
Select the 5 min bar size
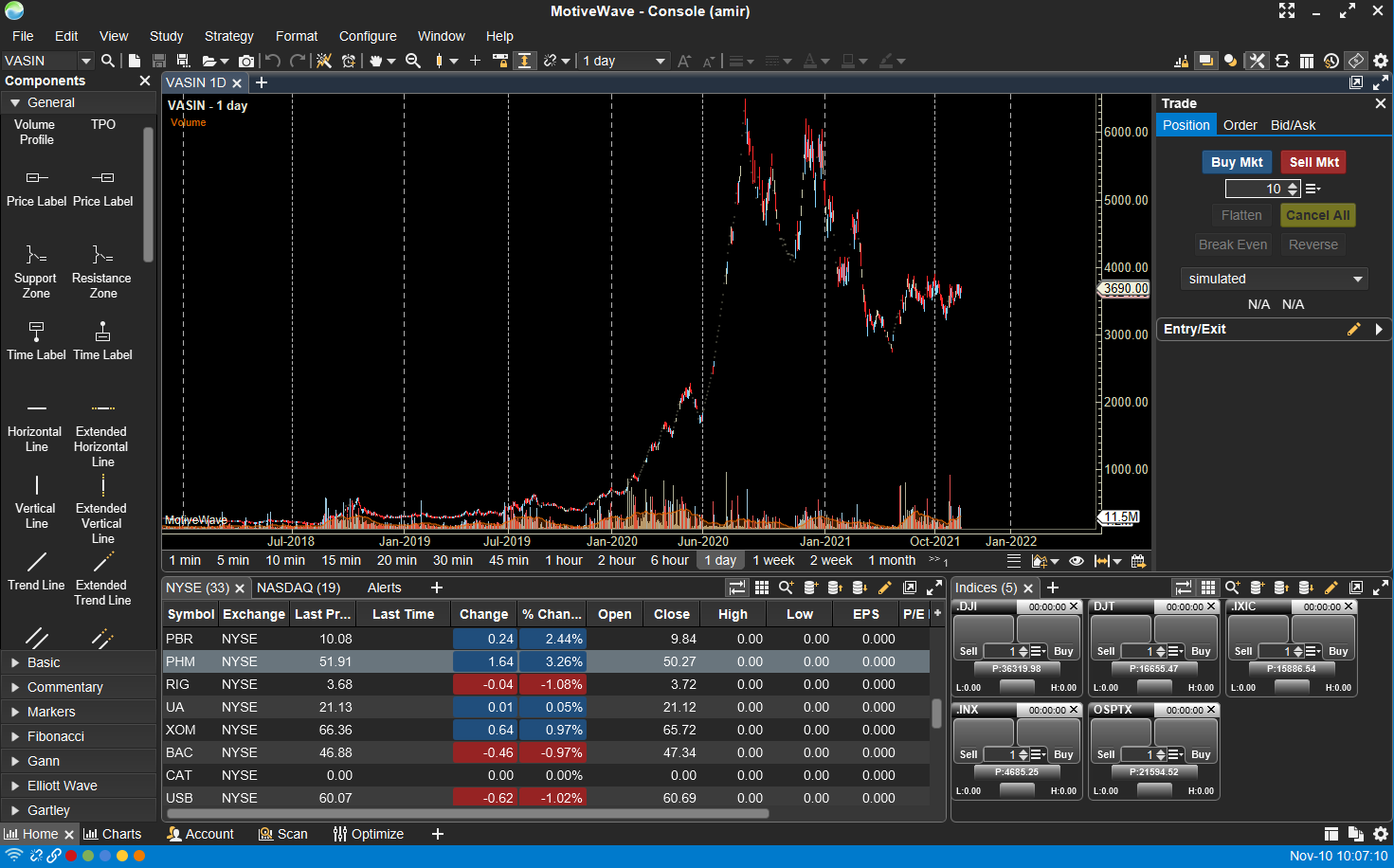pyautogui.click(x=233, y=560)
